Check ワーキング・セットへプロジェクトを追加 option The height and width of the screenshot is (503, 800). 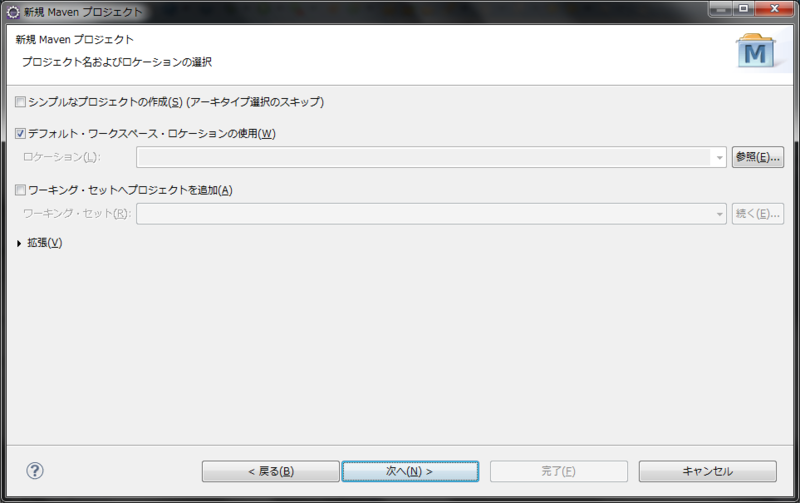[20, 190]
